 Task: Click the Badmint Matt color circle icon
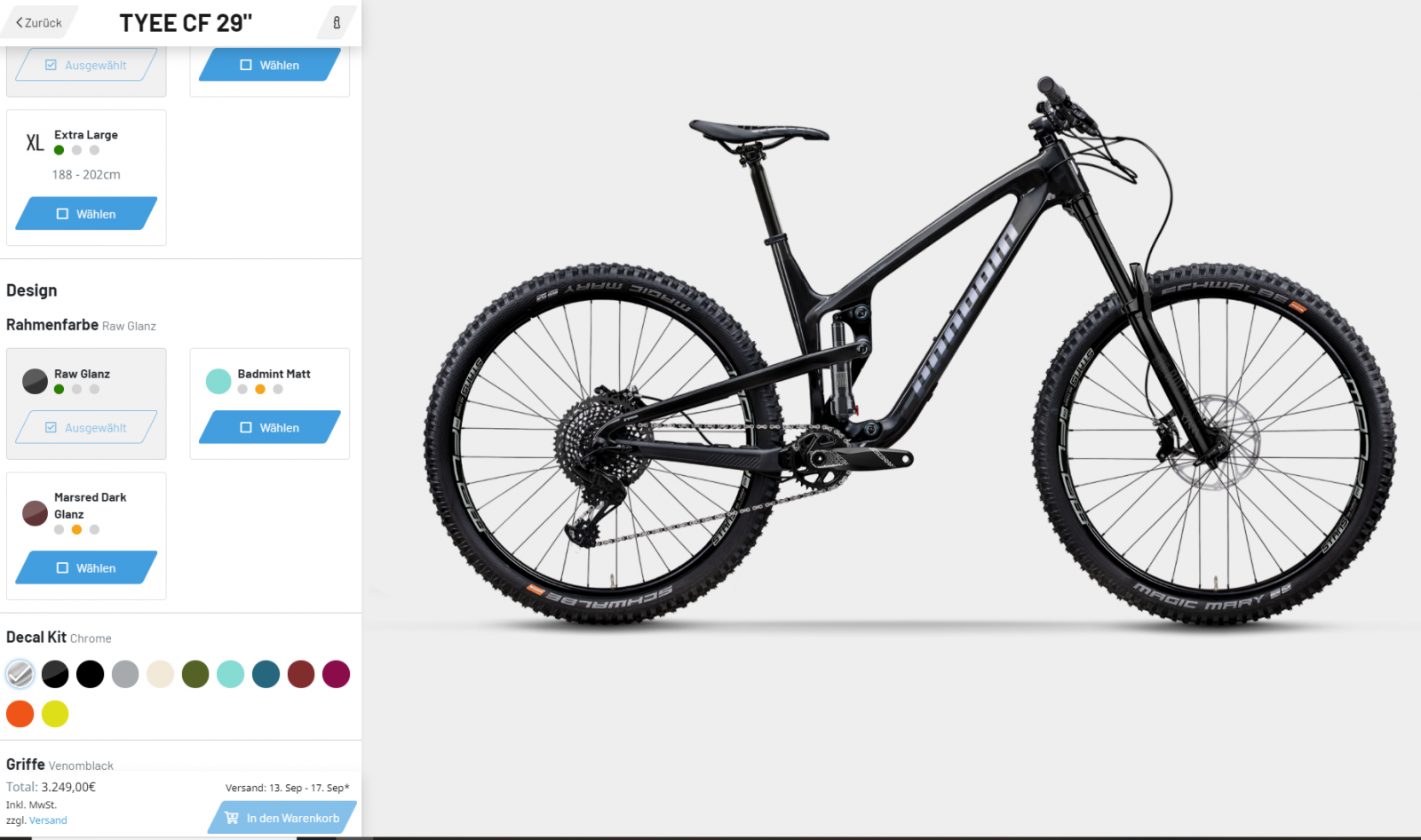218,381
